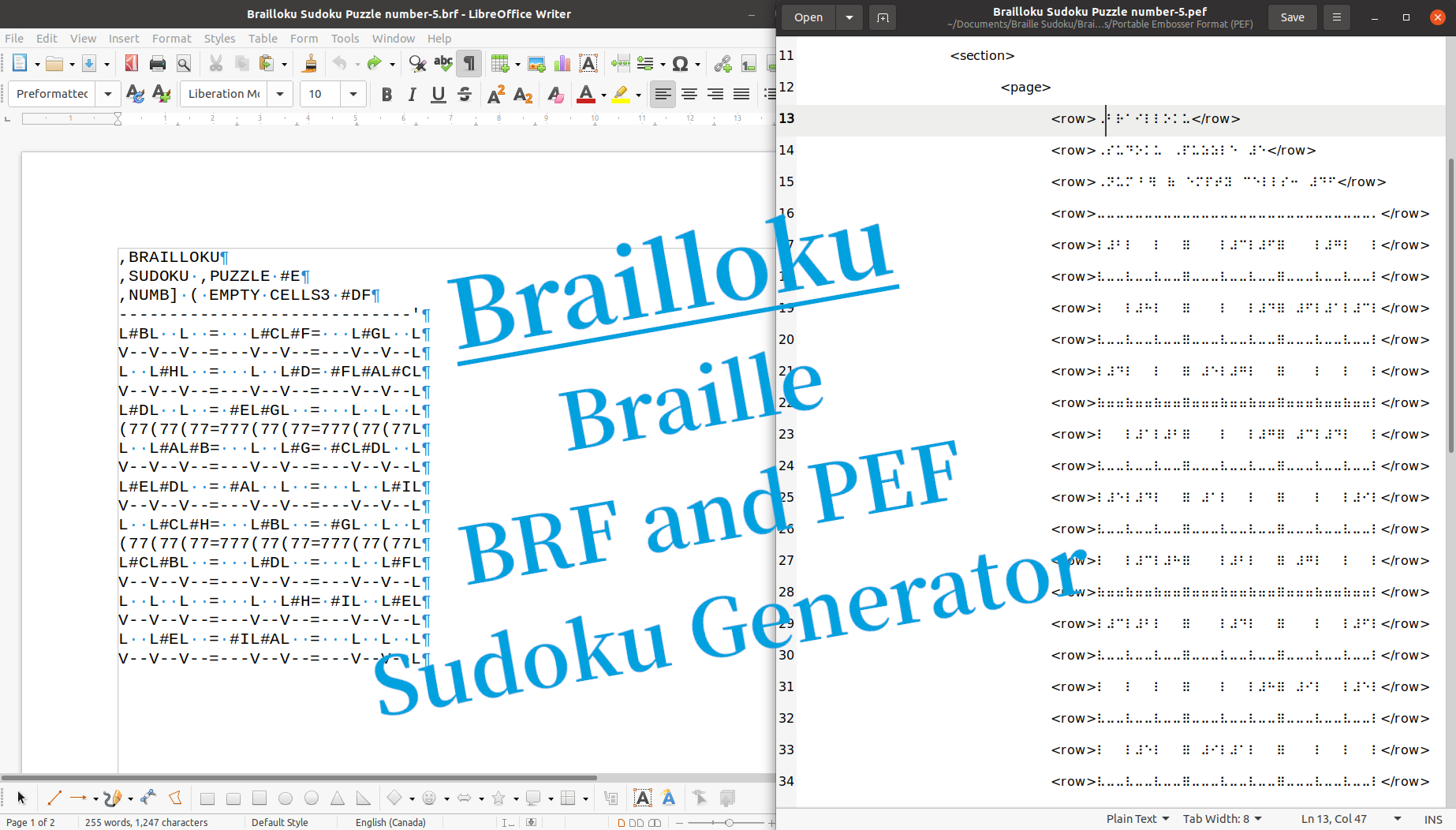Toggle Justified alignment
The height and width of the screenshot is (830, 1456).
741,95
